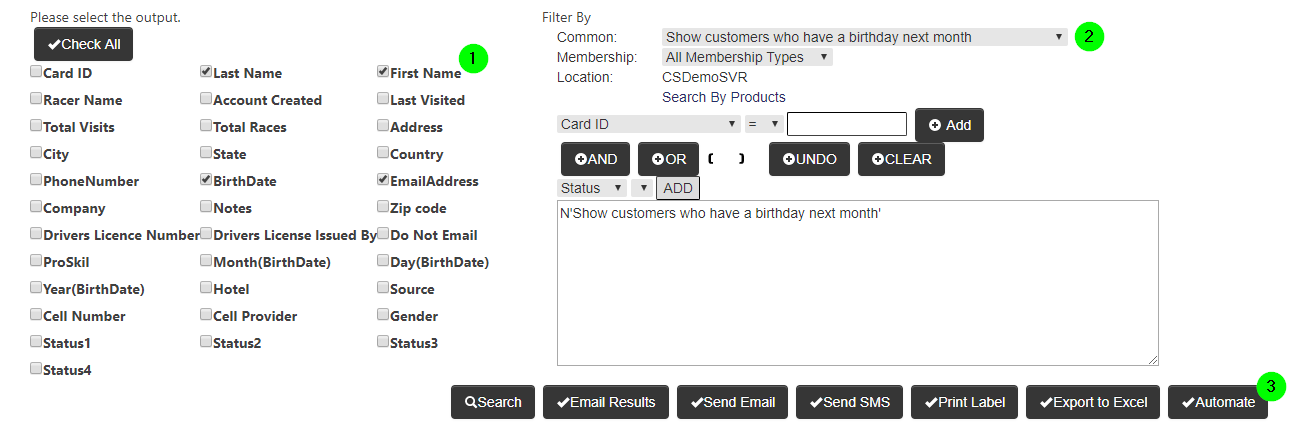
Task: Uncheck the Last Name checkbox
Action: tap(205, 72)
